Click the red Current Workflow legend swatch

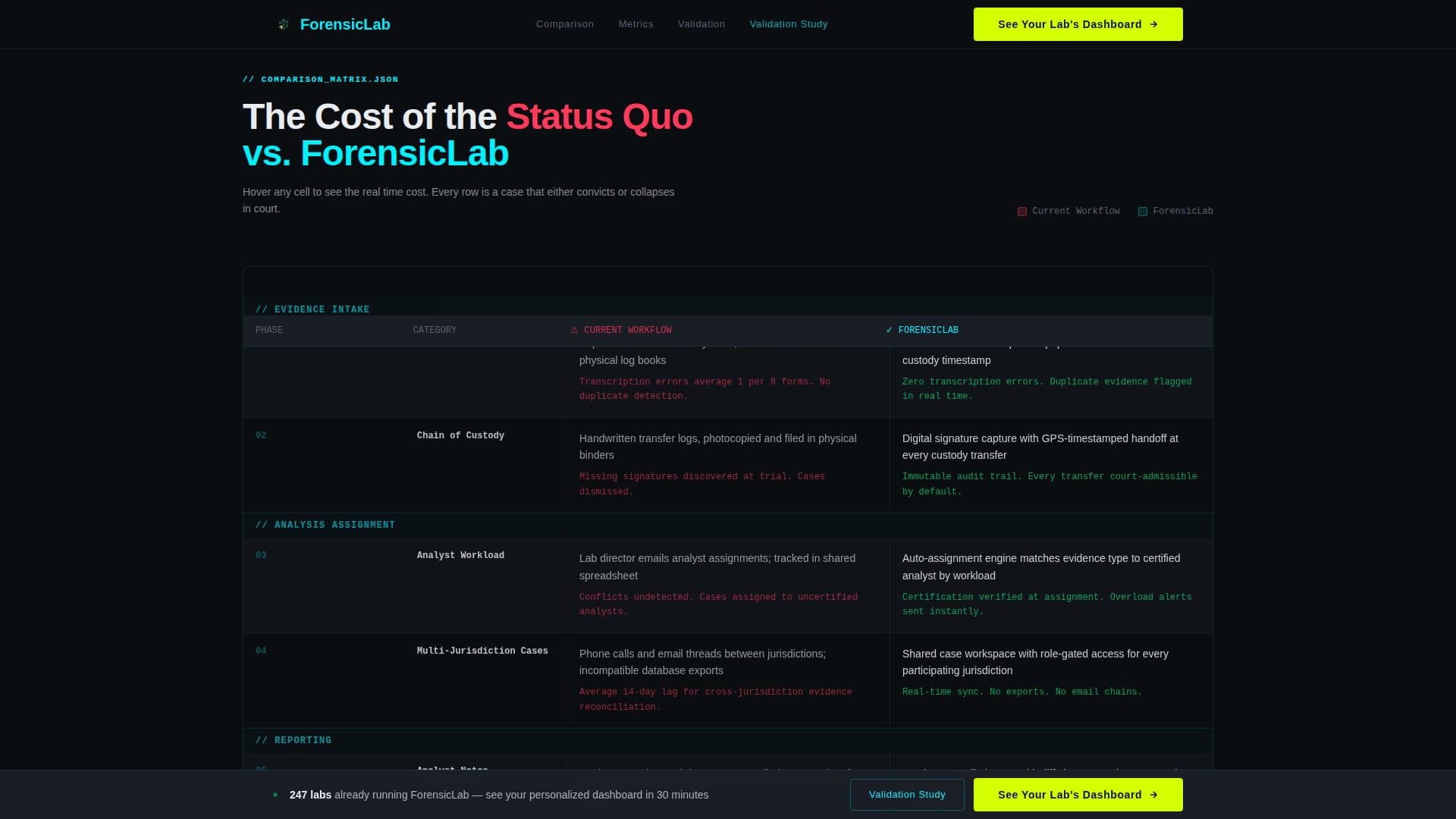point(1022,212)
